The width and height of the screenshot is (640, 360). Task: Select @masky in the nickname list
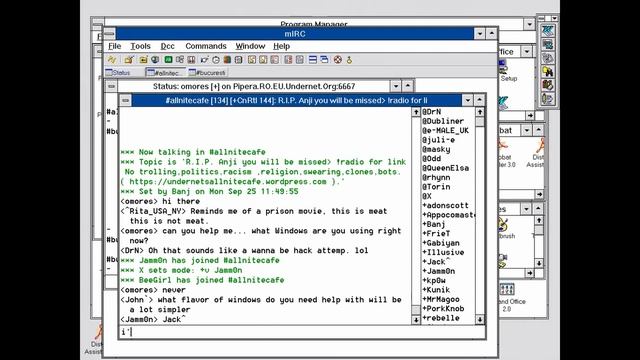pos(436,149)
